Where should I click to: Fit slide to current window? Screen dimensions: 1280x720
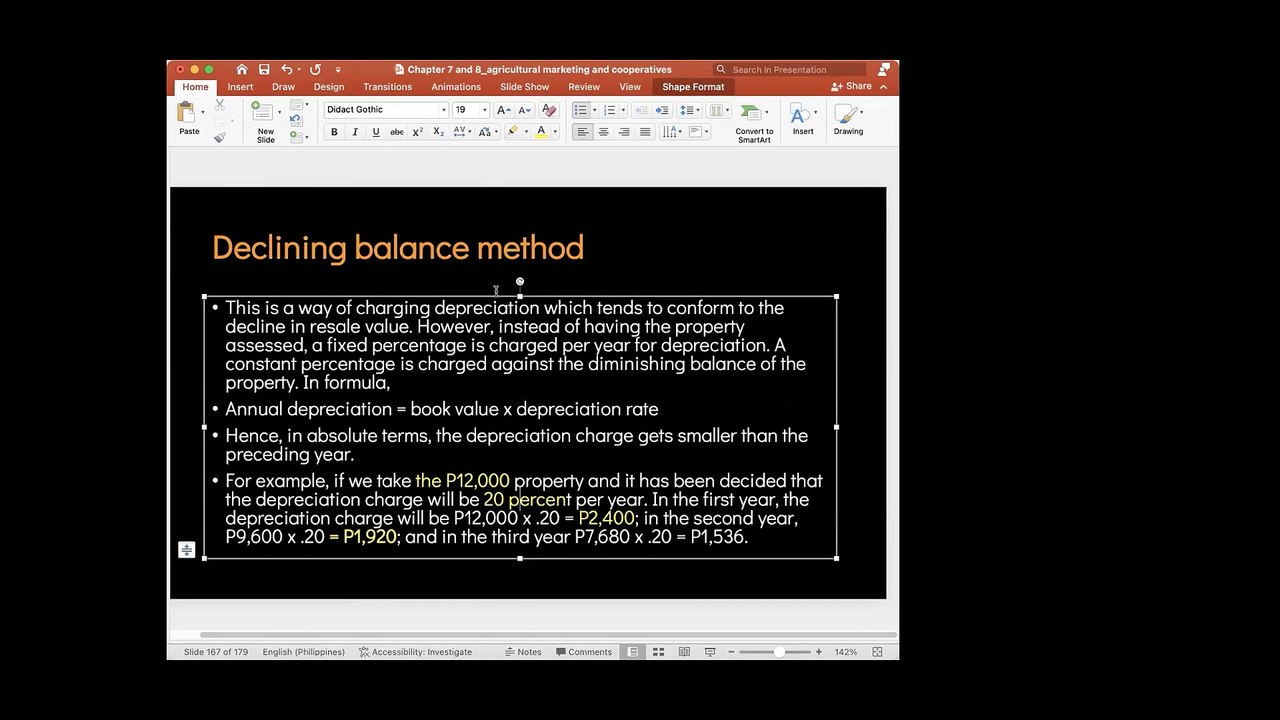[877, 652]
